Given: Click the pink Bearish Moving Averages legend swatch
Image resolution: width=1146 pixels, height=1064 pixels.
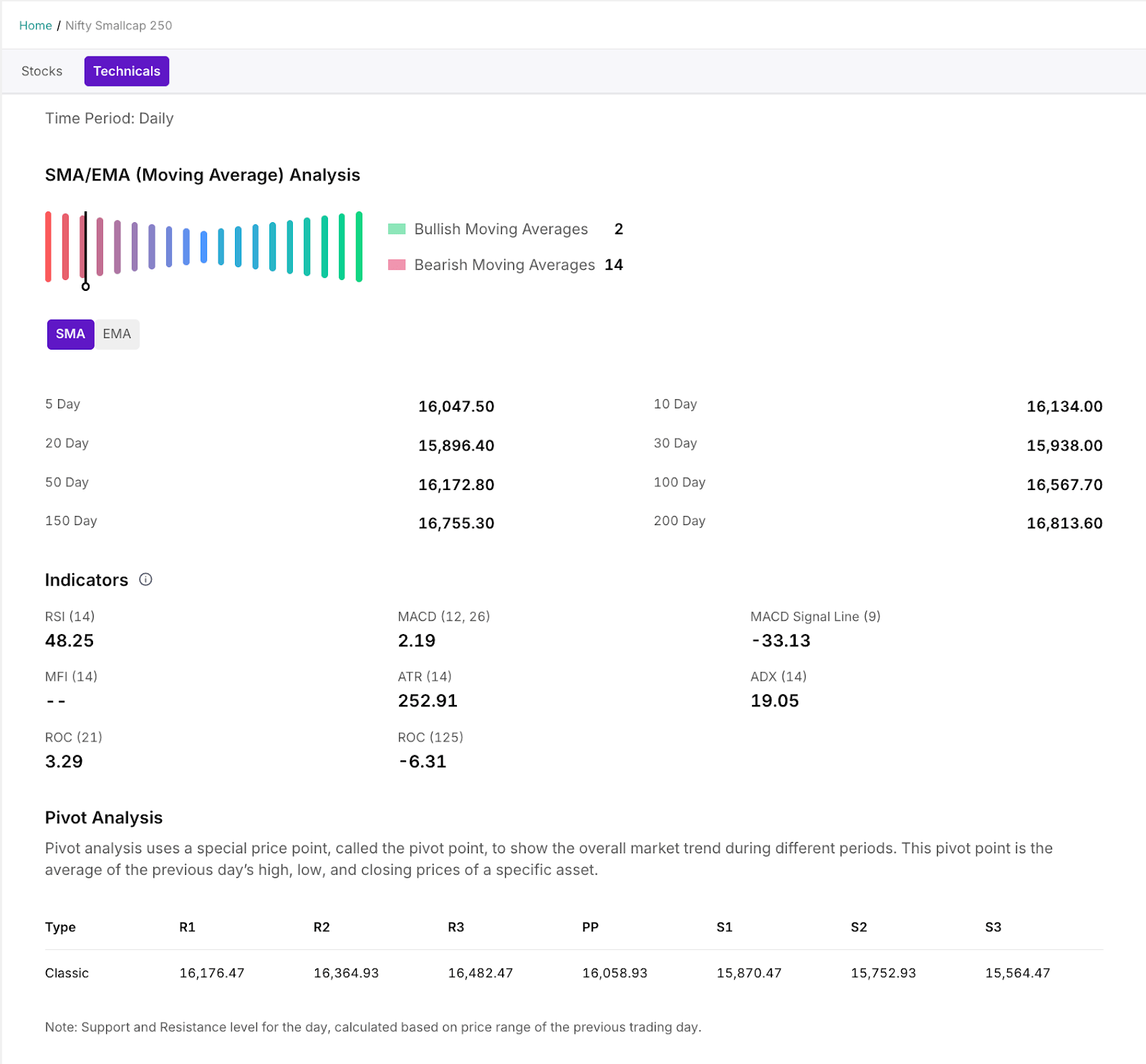Looking at the screenshot, I should (x=397, y=265).
